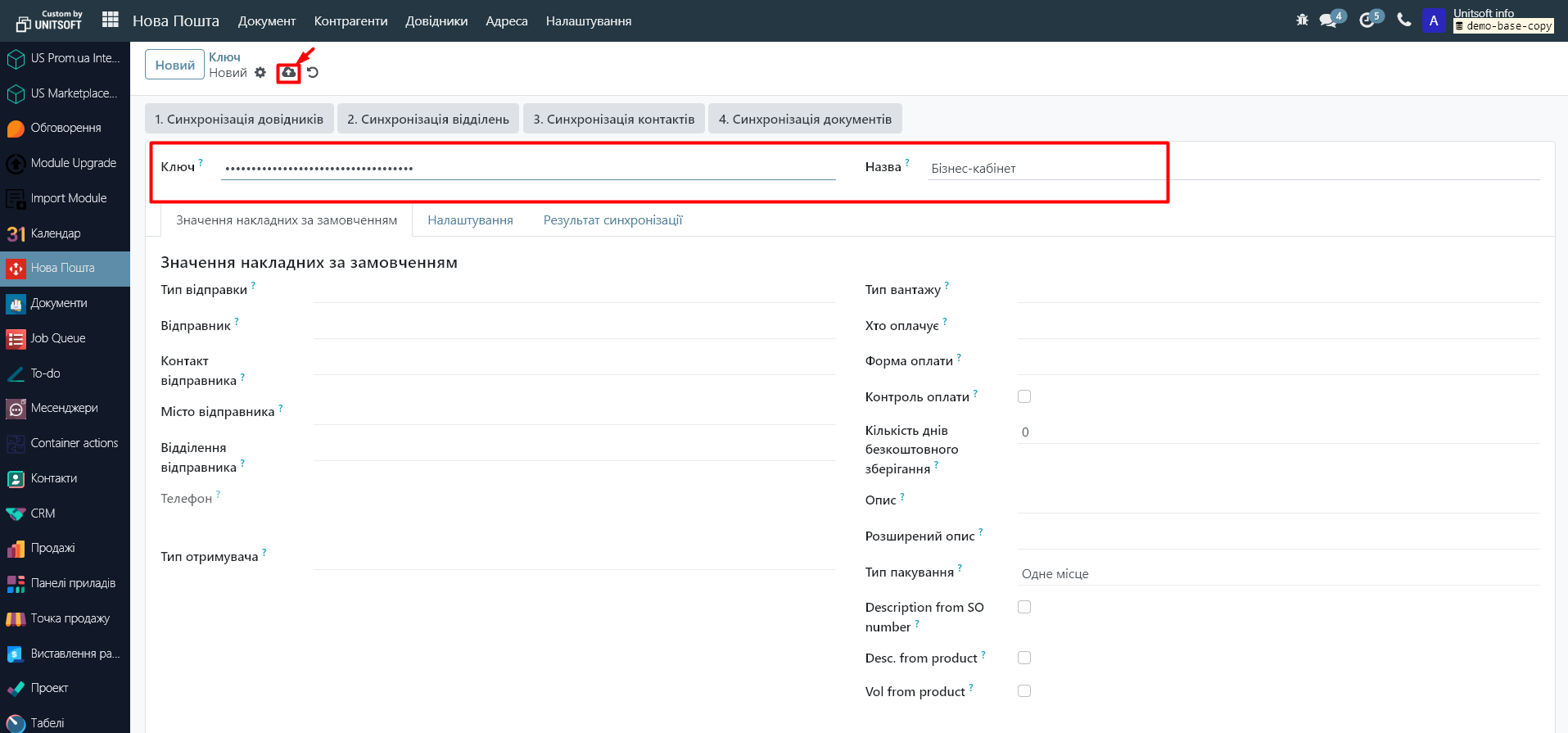The image size is (1568, 733).
Task: Open the Тип відправки dropdown
Action: point(573,291)
